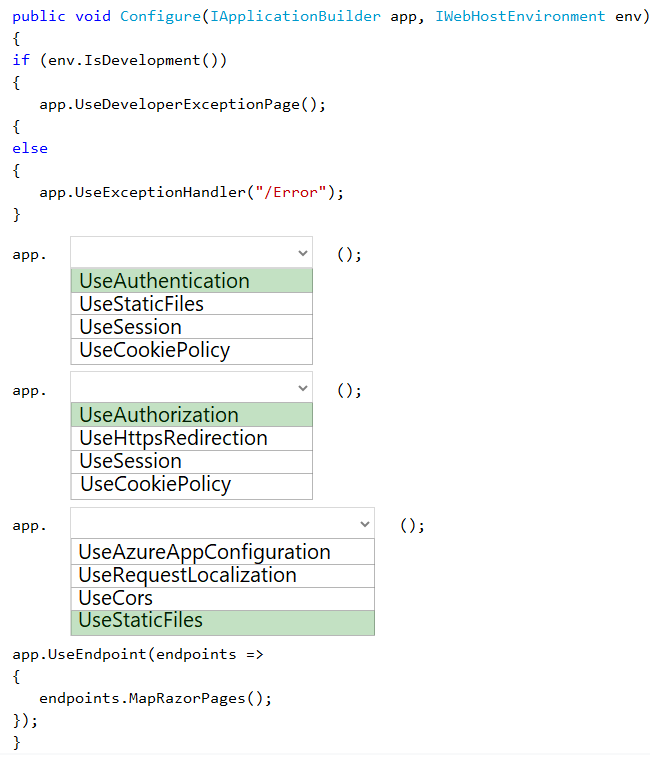660x757 pixels.
Task: Pick UseSession in the second dropdown list
Action: tap(192, 462)
